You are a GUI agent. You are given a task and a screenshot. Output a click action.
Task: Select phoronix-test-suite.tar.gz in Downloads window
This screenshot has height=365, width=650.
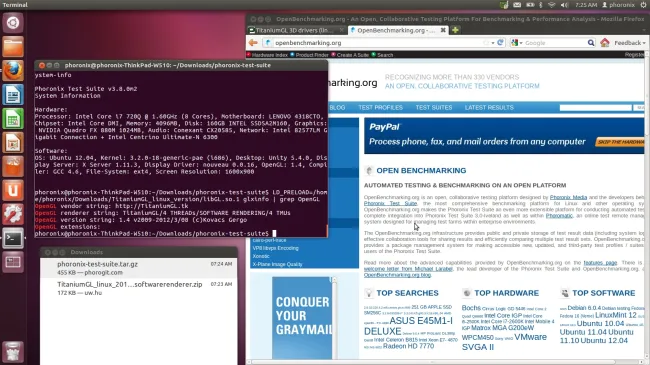pyautogui.click(x=139, y=268)
